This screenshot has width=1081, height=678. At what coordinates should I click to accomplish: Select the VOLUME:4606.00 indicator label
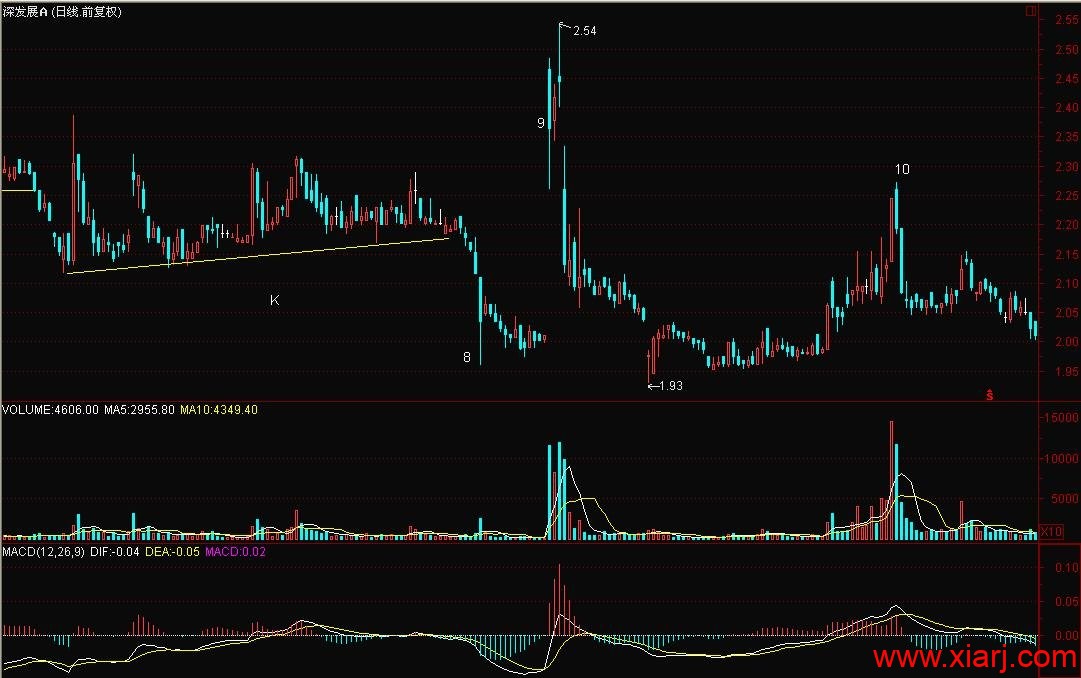50,410
